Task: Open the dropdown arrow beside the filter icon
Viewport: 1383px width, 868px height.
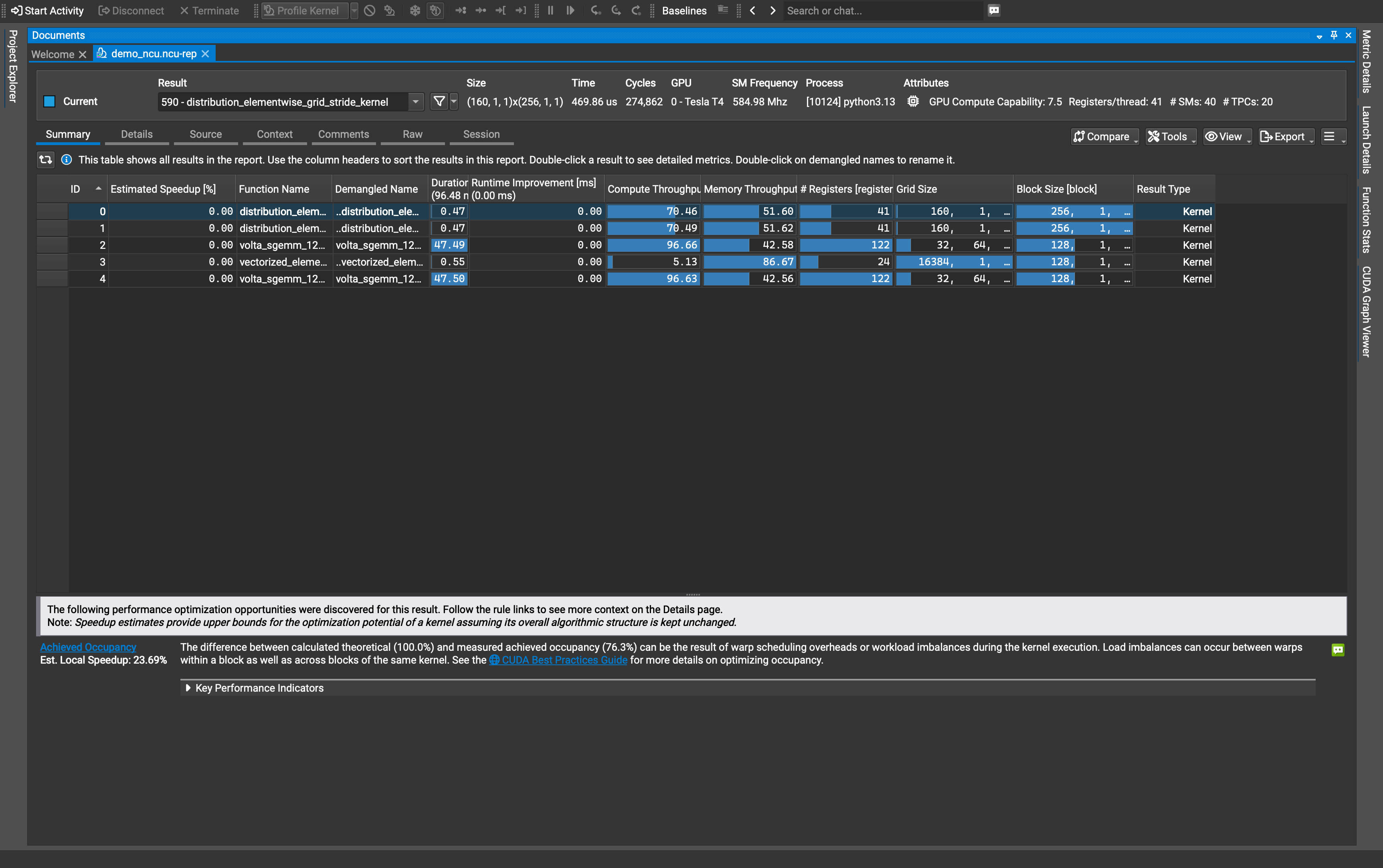Action: (453, 102)
